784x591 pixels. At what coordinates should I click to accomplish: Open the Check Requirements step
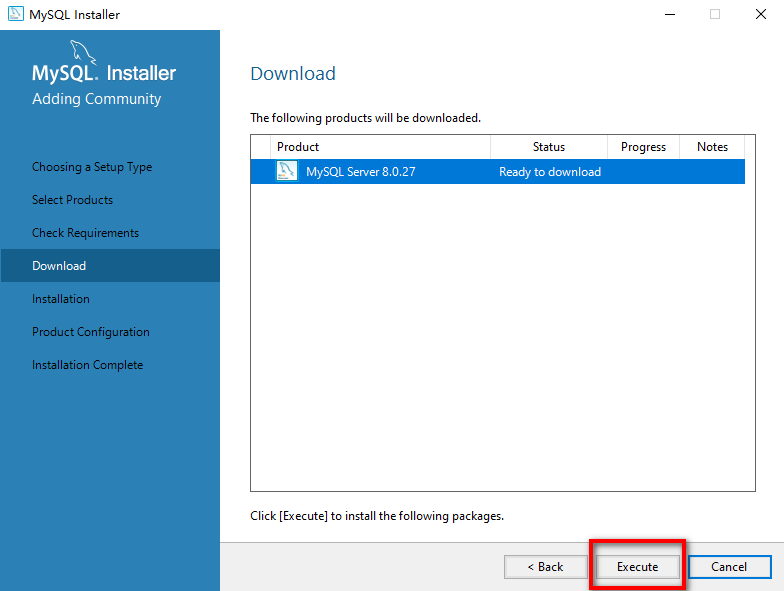tap(86, 233)
